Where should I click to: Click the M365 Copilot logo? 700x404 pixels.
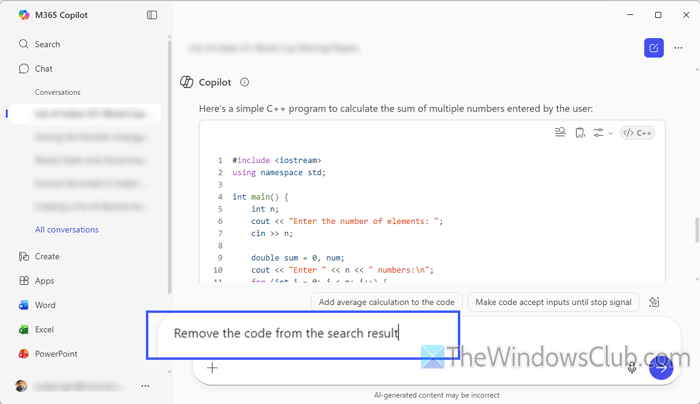coord(24,15)
